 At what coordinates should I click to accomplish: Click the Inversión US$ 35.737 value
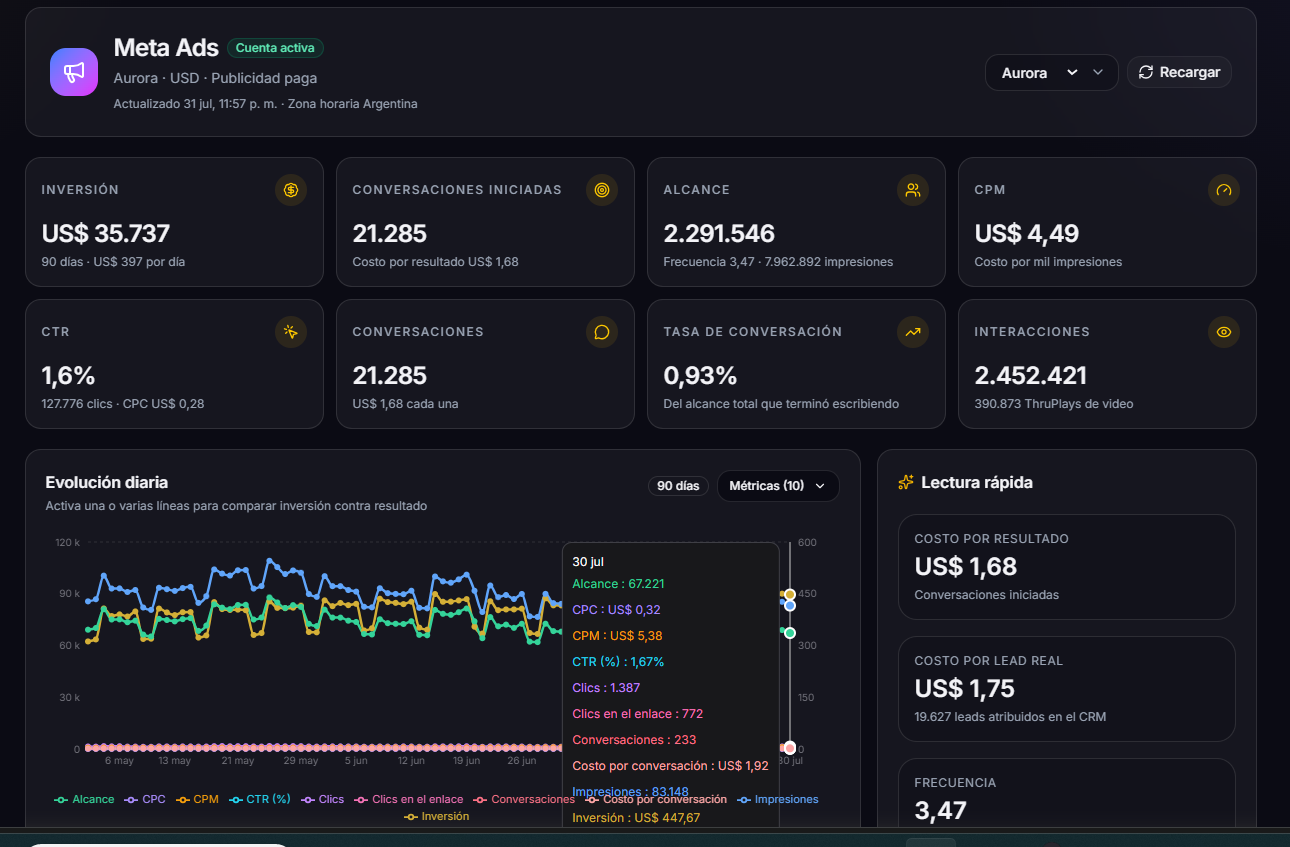pyautogui.click(x=106, y=234)
